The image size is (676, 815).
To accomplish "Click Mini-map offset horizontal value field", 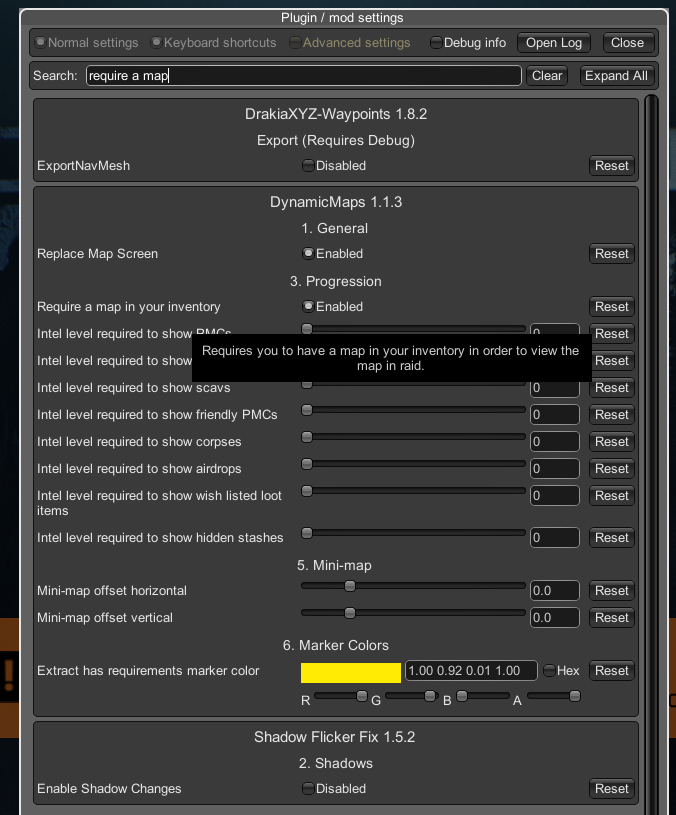I will point(554,590).
